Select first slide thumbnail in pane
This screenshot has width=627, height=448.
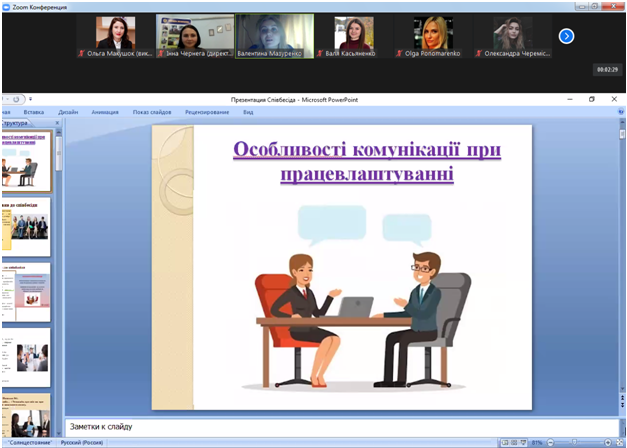[27, 161]
